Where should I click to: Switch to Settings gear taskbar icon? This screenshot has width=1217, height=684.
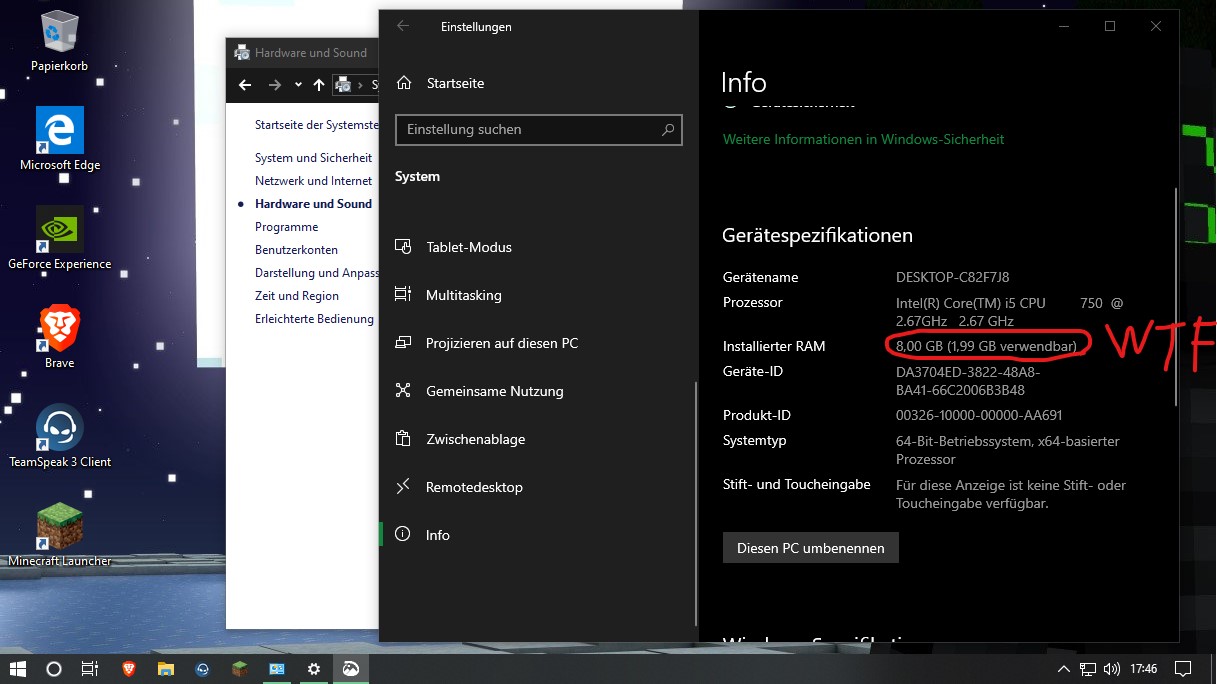point(314,669)
